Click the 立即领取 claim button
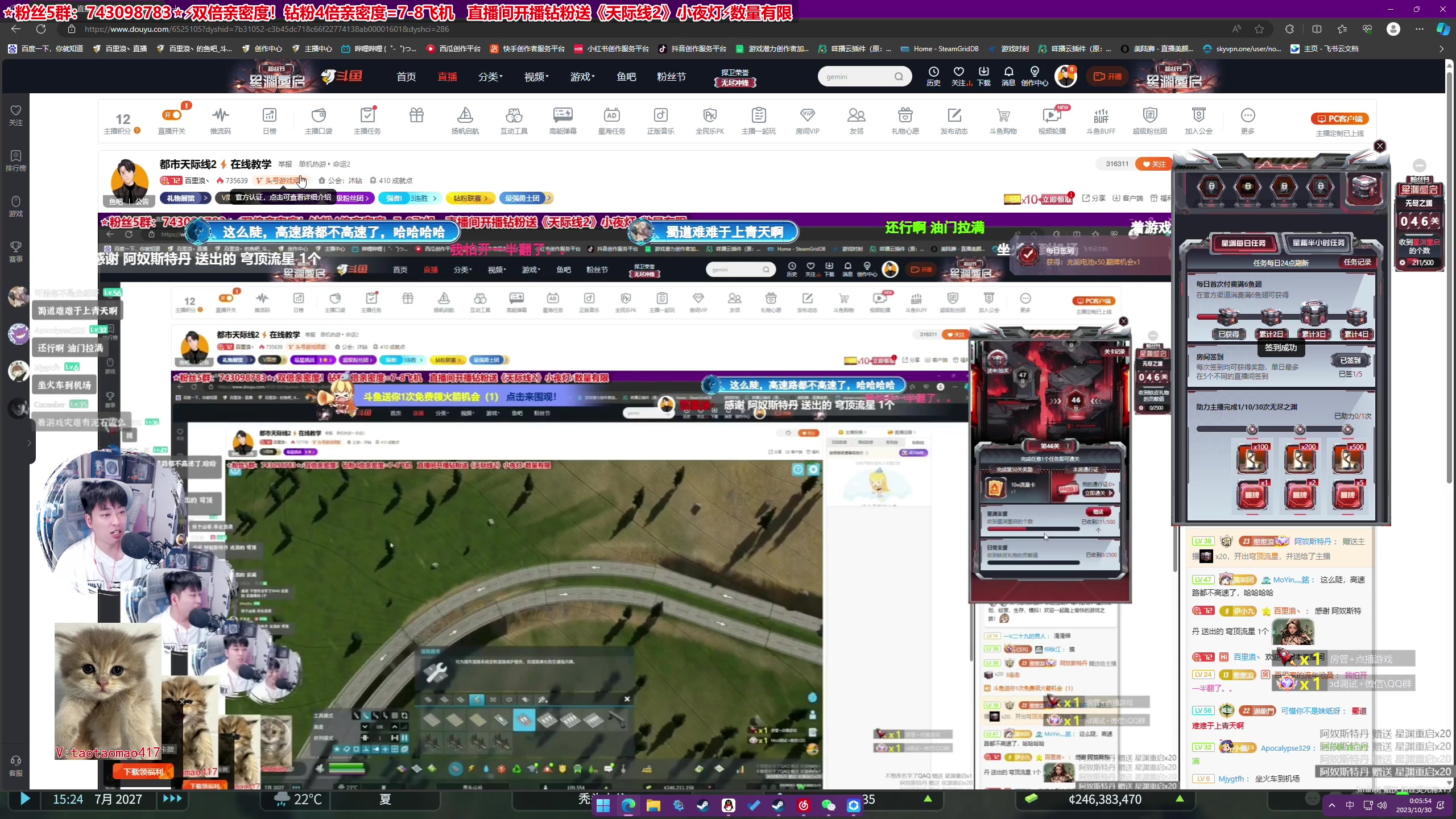The height and width of the screenshot is (819, 1456). pyautogui.click(x=1056, y=199)
